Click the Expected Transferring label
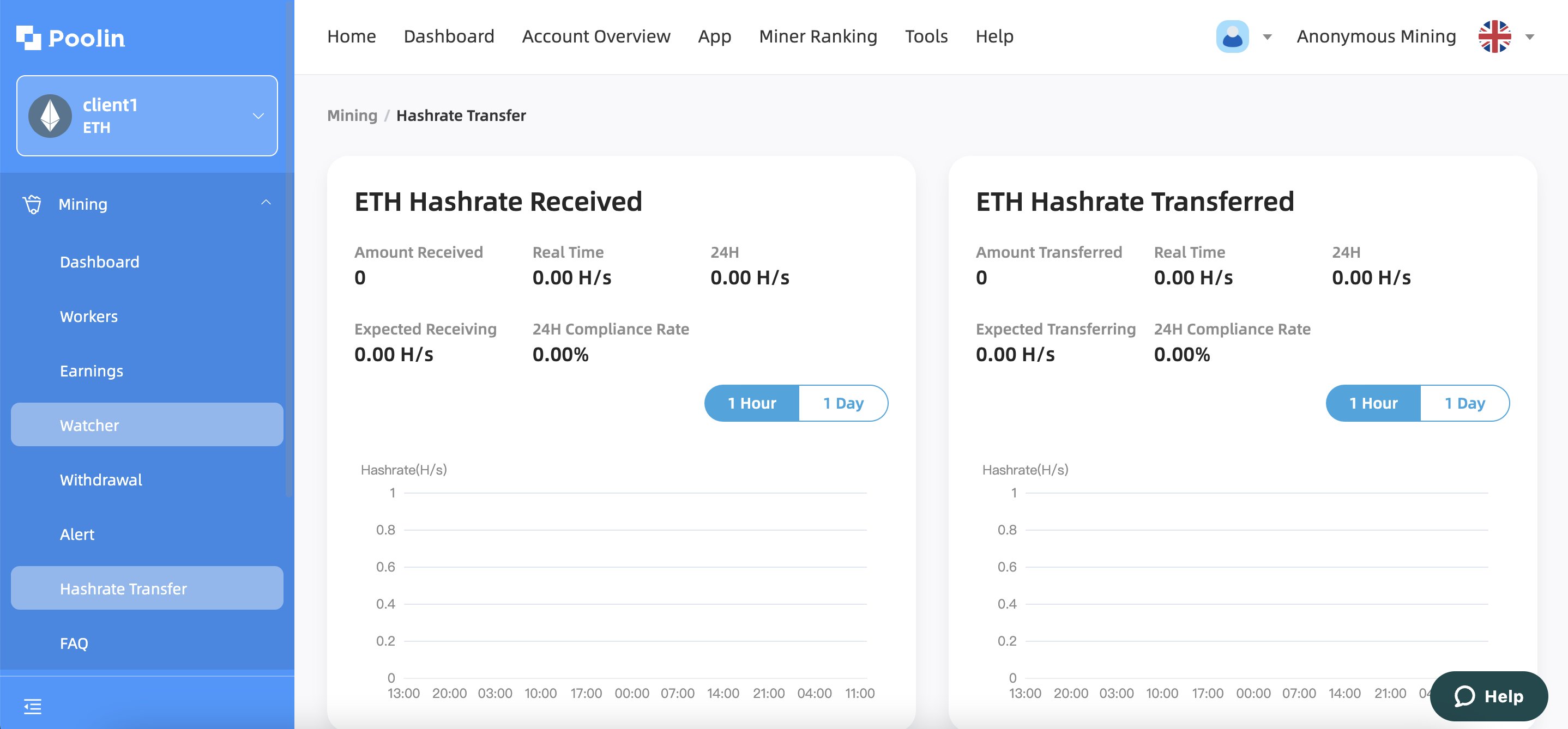 [x=1056, y=329]
